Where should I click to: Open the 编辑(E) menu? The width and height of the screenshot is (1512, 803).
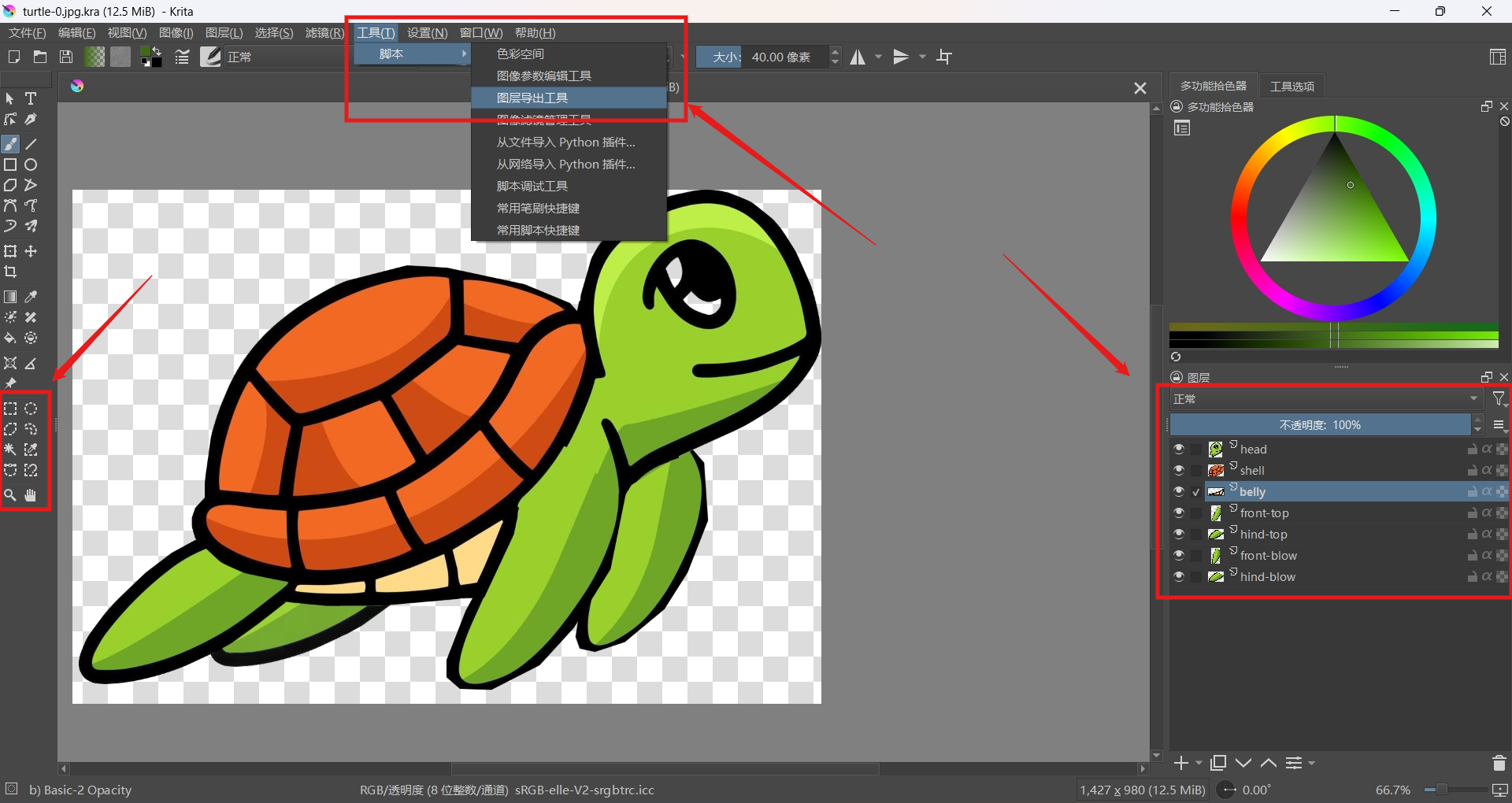coord(76,32)
